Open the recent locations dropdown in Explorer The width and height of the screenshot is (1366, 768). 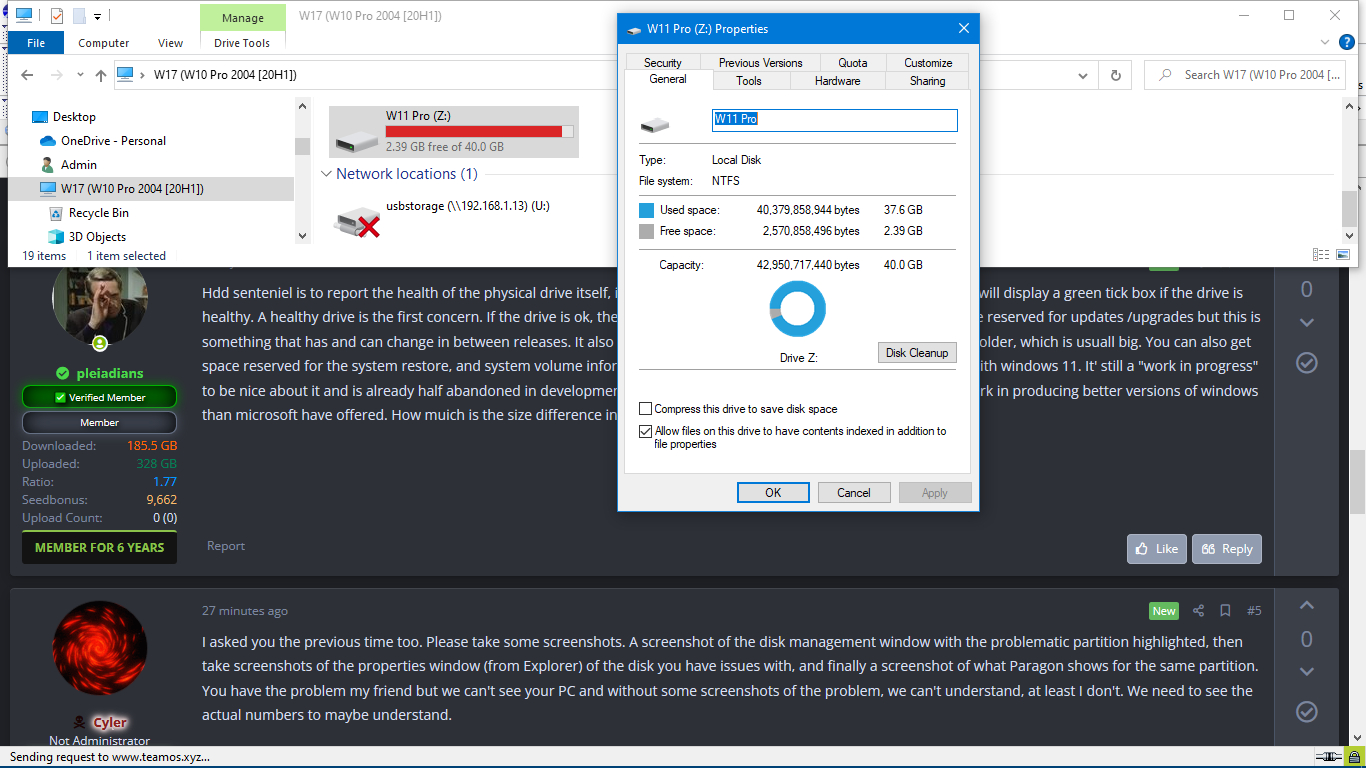pyautogui.click(x=79, y=75)
